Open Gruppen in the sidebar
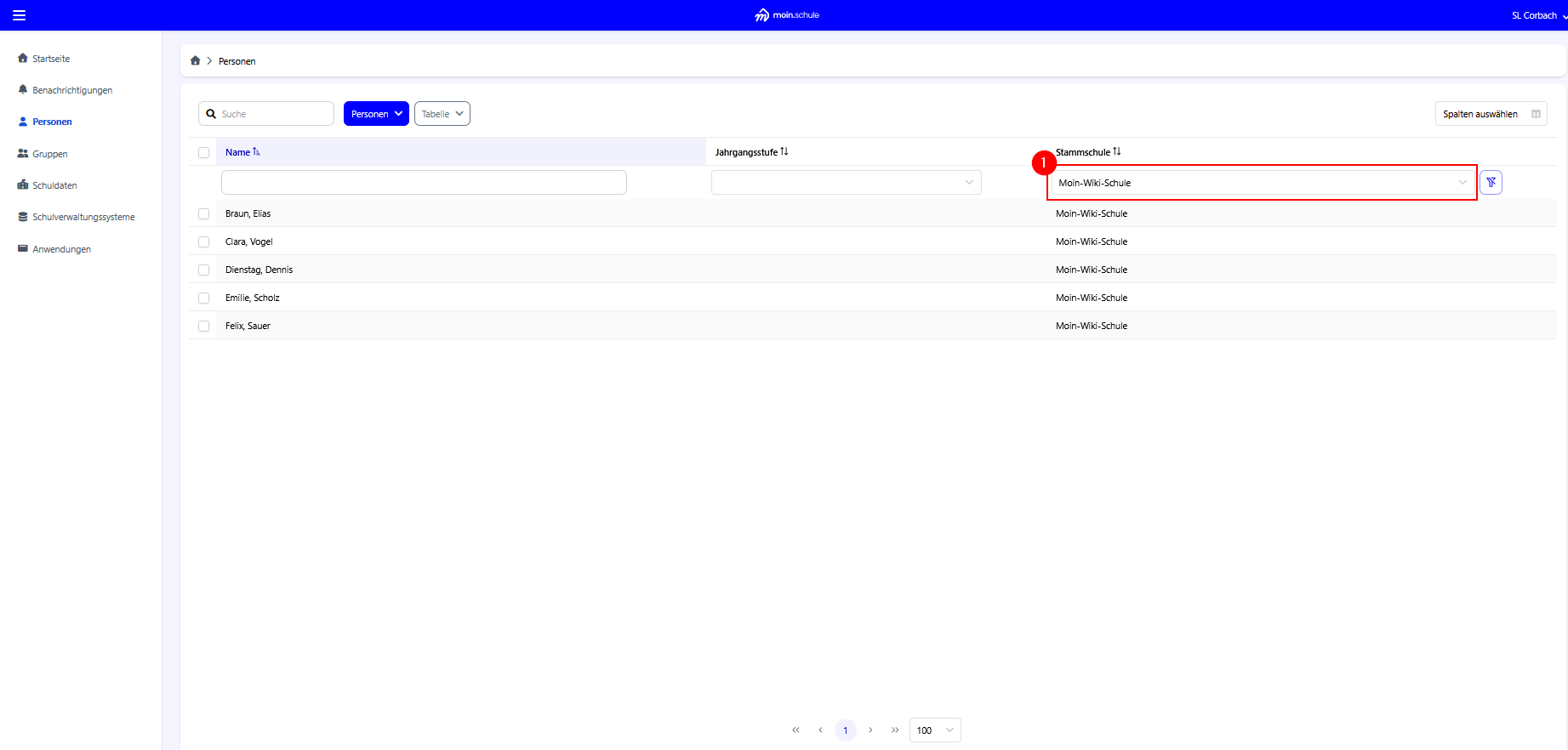 pos(49,154)
